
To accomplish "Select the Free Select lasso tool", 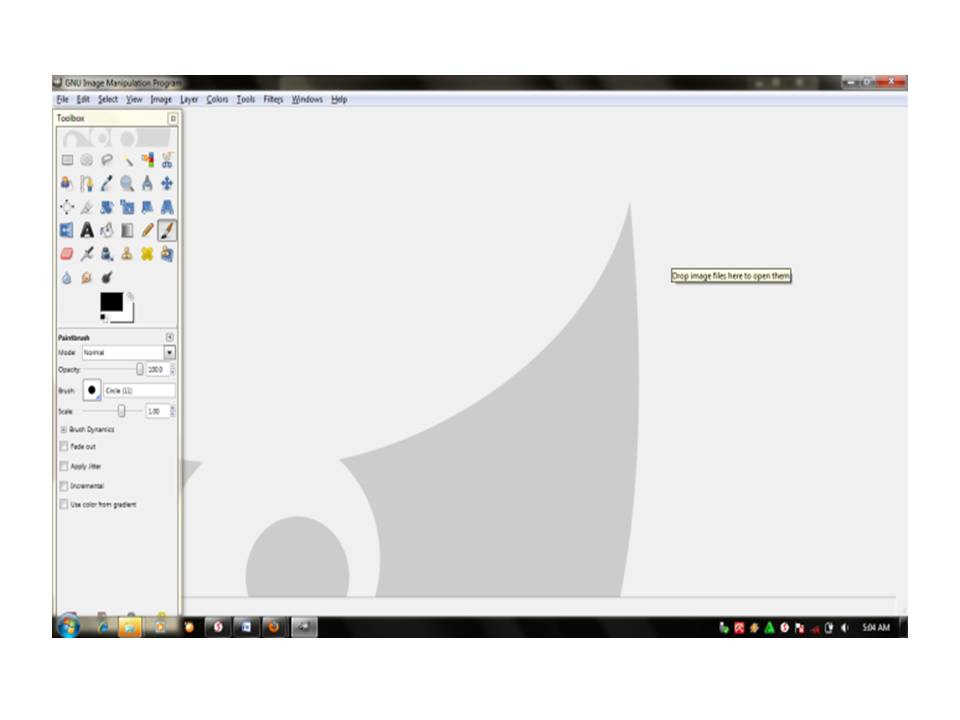I will pyautogui.click(x=107, y=160).
